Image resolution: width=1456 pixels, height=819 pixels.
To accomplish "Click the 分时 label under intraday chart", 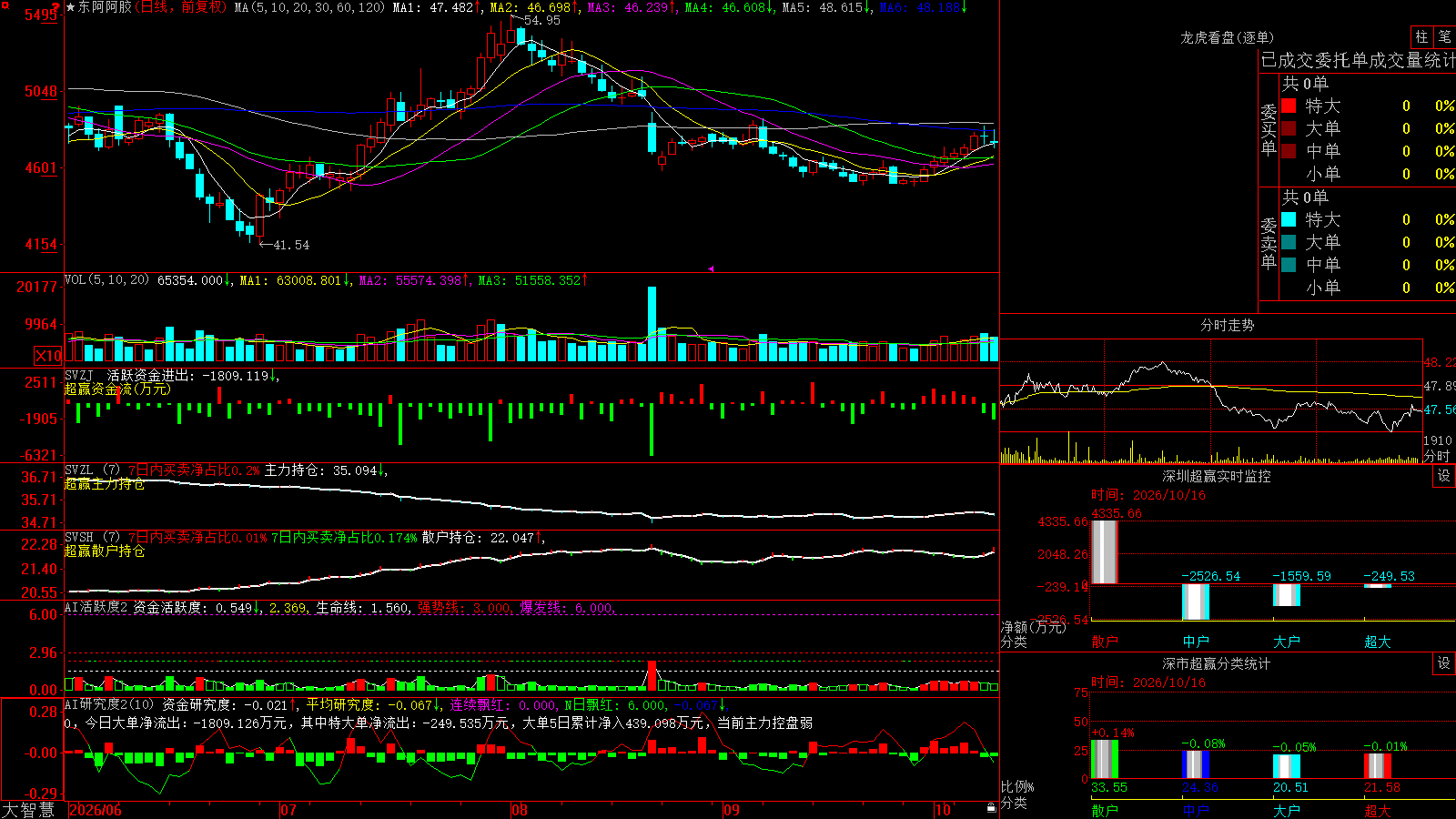I will (x=1437, y=456).
